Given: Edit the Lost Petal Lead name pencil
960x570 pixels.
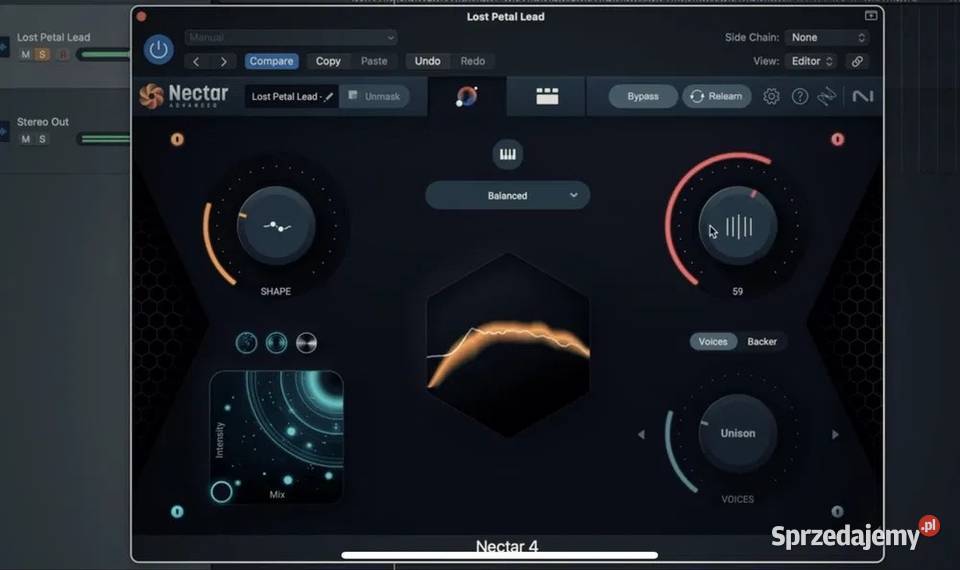Looking at the screenshot, I should 329,97.
